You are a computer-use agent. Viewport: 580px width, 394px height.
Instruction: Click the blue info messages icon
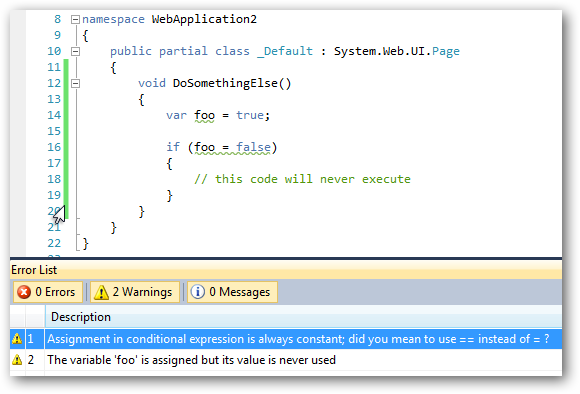(198, 292)
